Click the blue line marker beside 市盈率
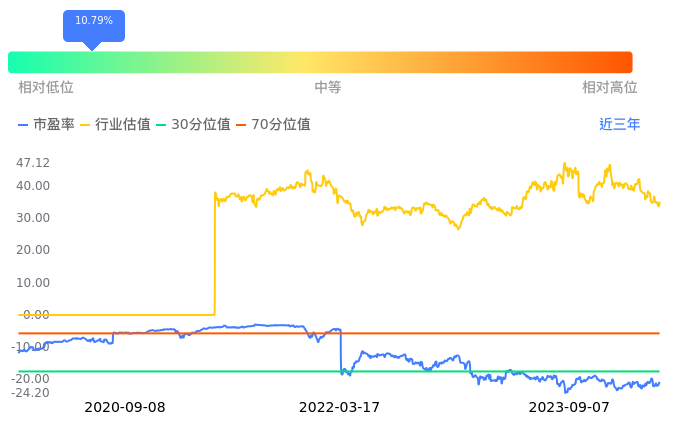 tap(24, 125)
